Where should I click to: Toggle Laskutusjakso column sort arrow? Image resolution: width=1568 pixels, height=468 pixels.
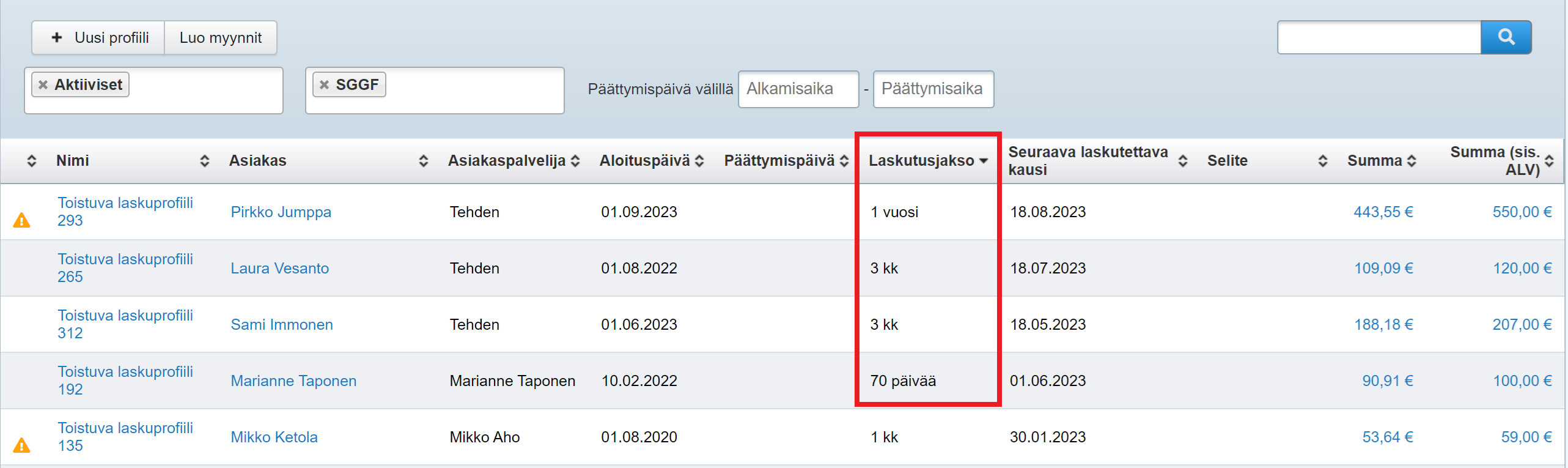point(984,161)
